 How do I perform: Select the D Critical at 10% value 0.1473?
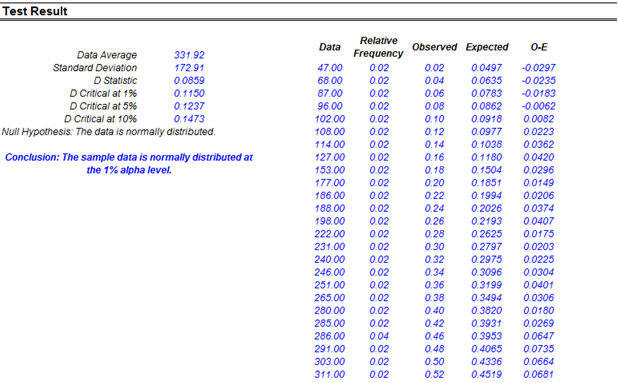[189, 119]
